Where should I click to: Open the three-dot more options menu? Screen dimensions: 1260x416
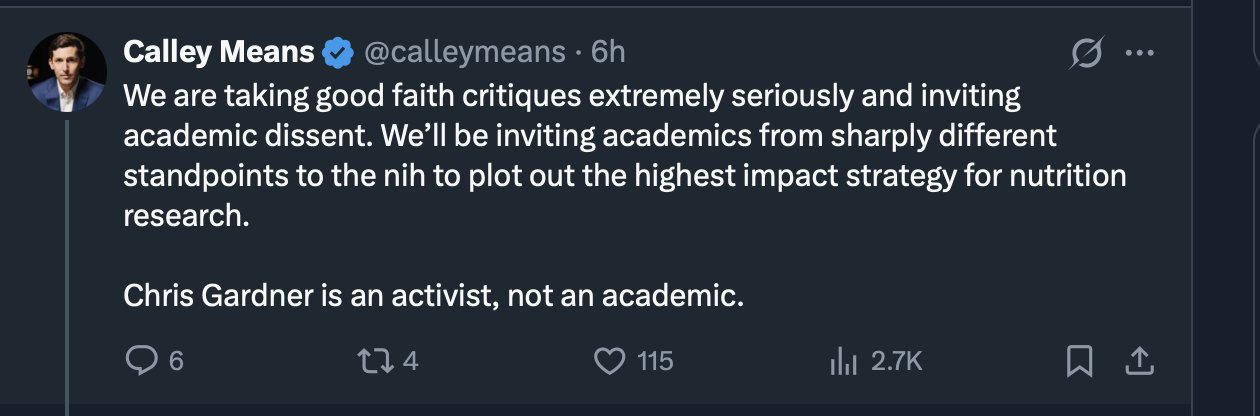point(1139,55)
